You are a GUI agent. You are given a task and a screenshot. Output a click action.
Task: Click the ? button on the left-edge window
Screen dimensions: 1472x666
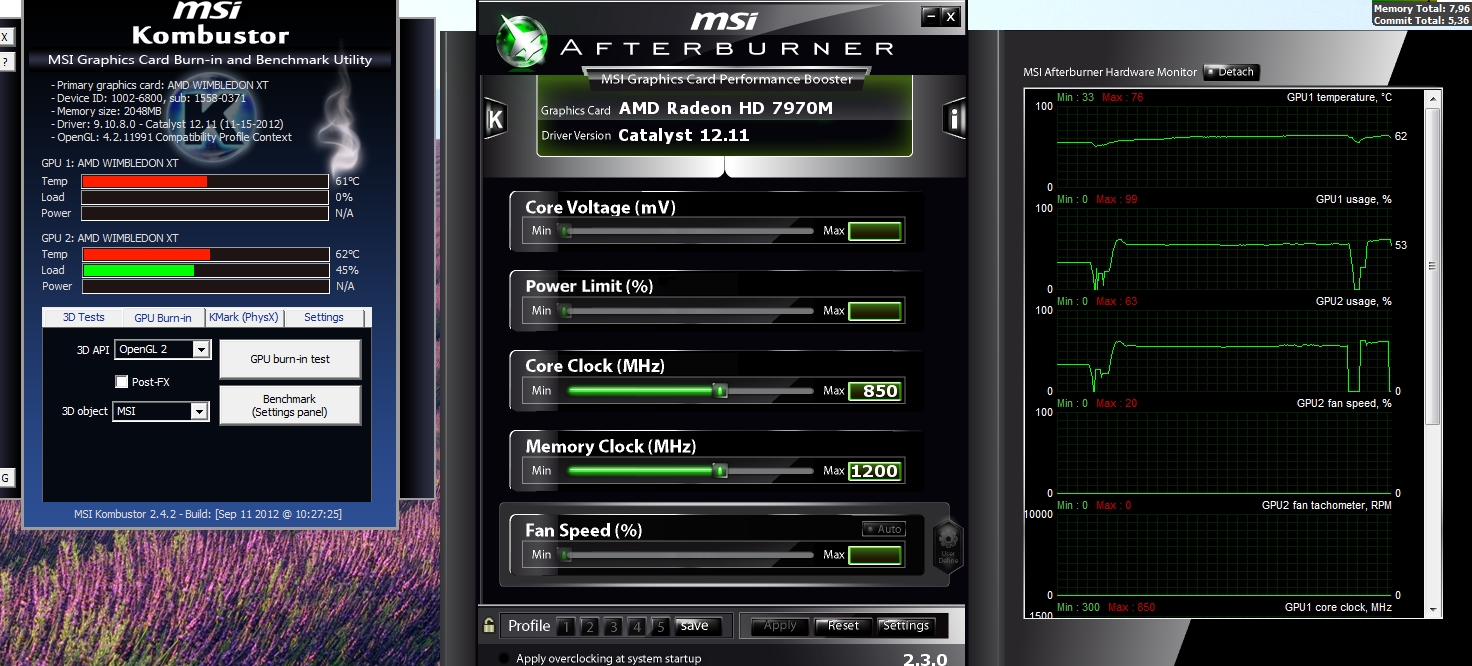coord(5,62)
